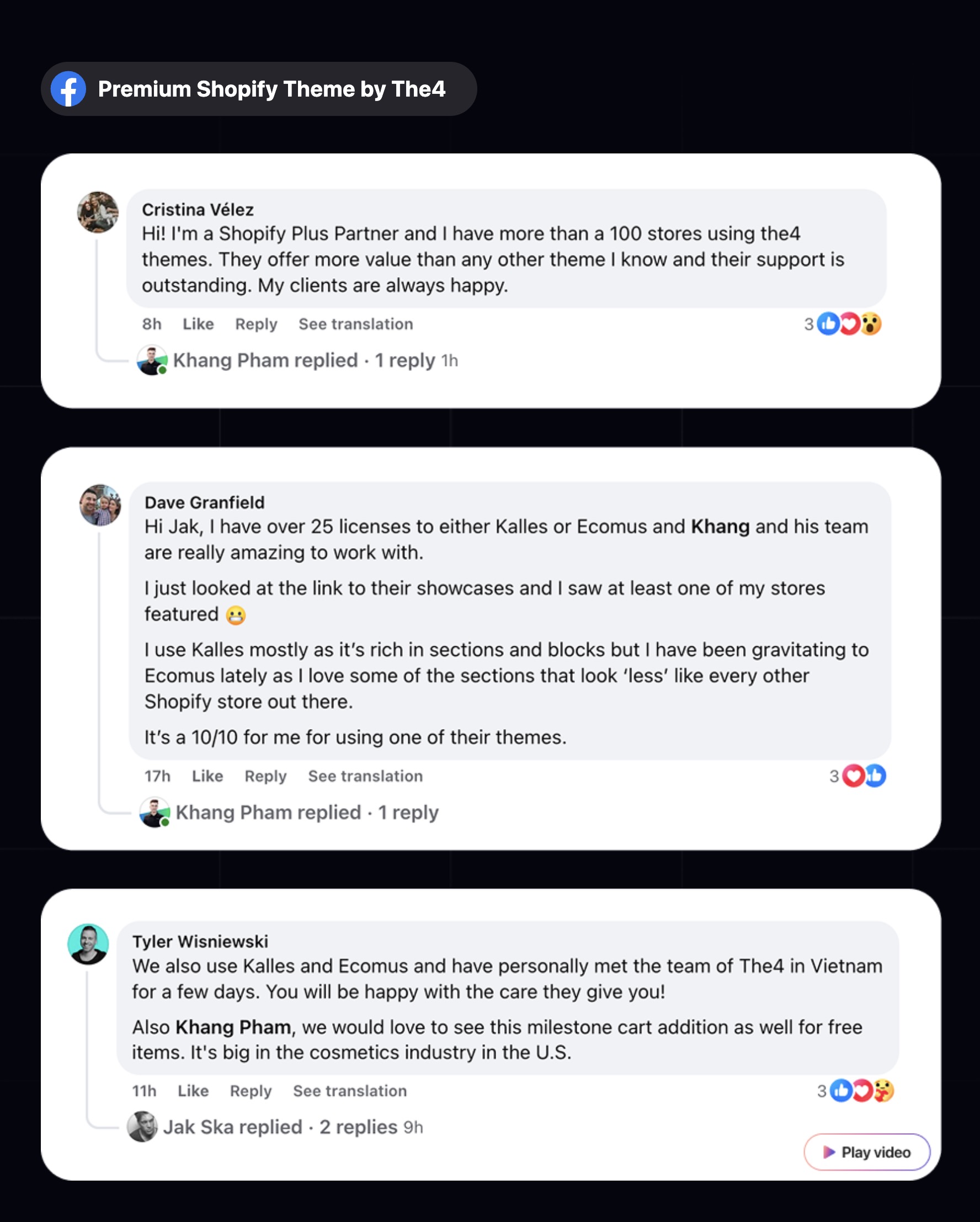
Task: Click Jak Ska's small reply avatar
Action: pyautogui.click(x=142, y=1127)
